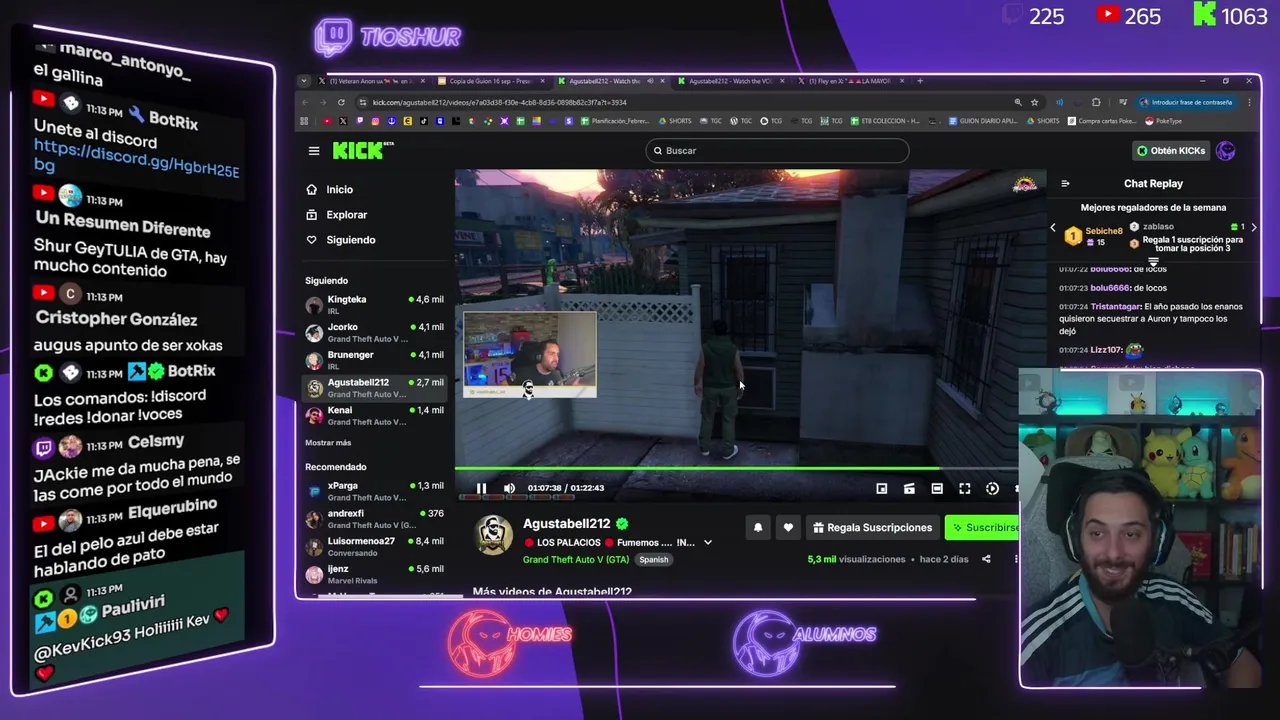This screenshot has width=1280, height=720.
Task: Click Obtén KICKs button
Action: point(1171,151)
